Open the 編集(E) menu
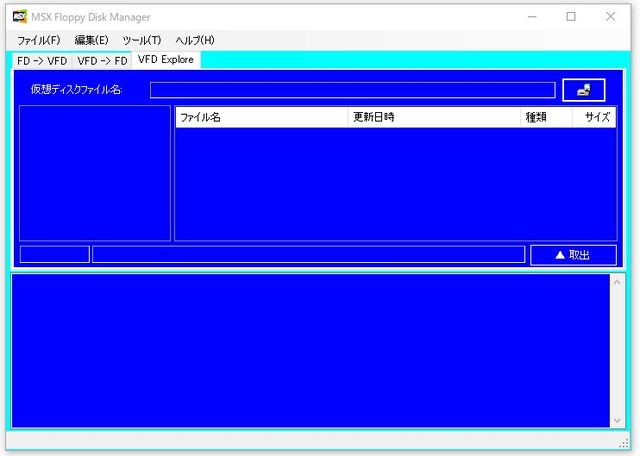The width and height of the screenshot is (640, 456). pyautogui.click(x=91, y=40)
